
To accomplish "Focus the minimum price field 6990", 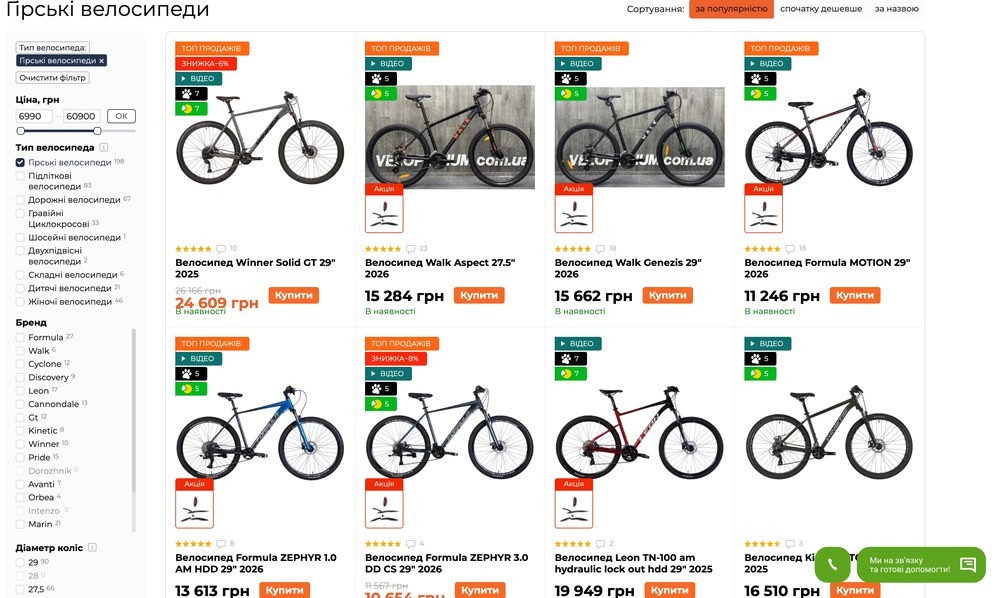I will 35,116.
